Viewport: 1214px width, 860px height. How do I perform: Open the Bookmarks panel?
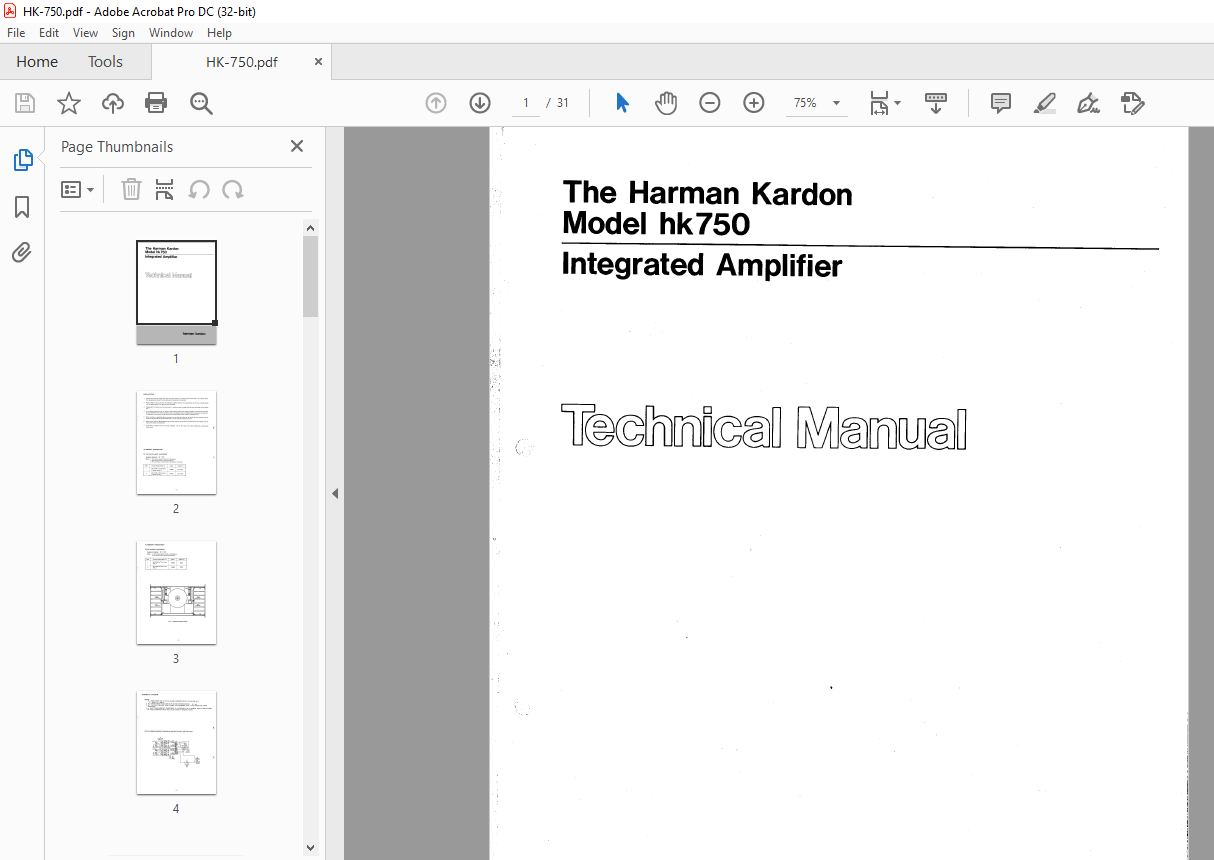click(x=22, y=207)
